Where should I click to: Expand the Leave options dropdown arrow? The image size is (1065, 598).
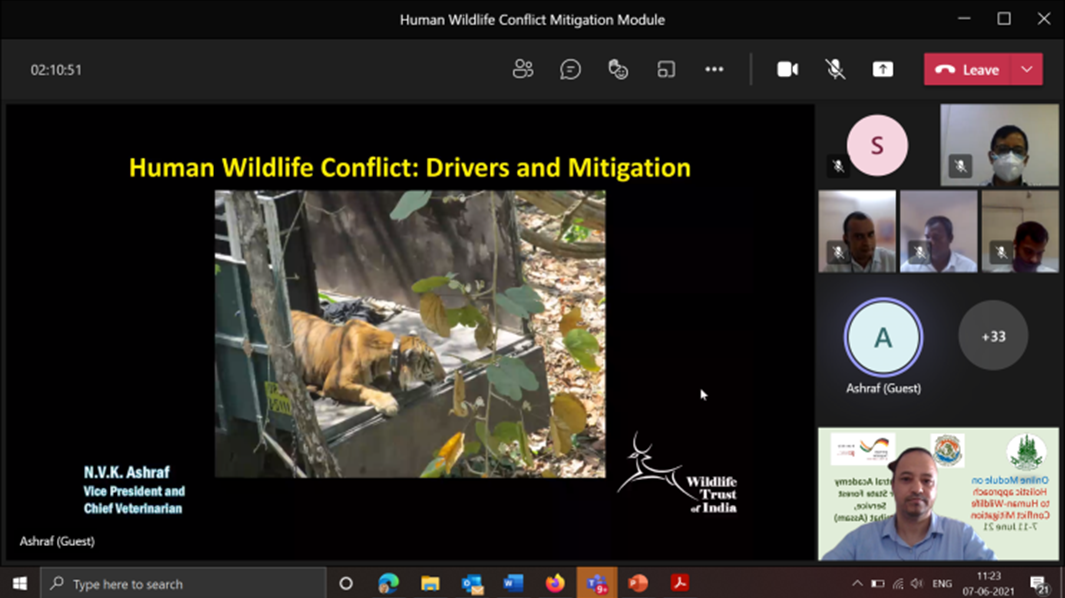(1027, 70)
